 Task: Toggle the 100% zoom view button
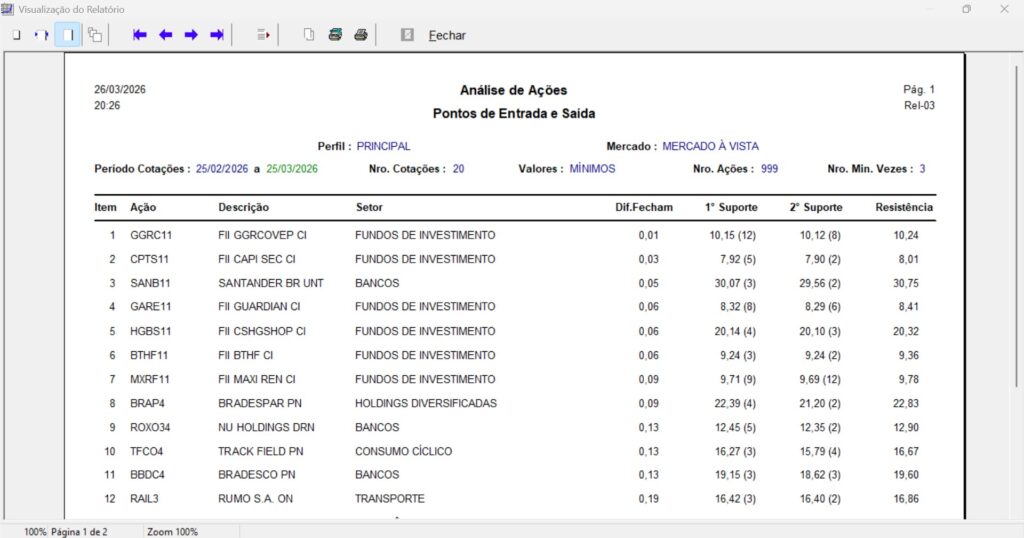pyautogui.click(x=68, y=35)
